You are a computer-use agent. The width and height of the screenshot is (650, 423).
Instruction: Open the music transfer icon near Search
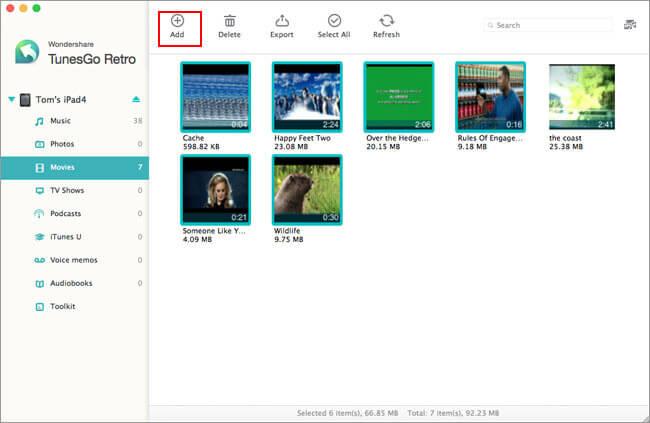coord(630,25)
